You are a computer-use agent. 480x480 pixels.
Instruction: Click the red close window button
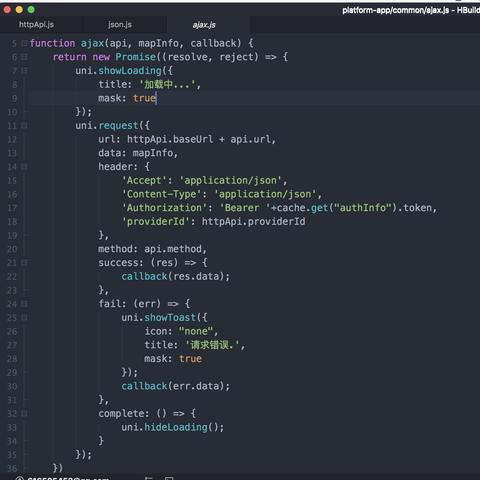(7, 10)
